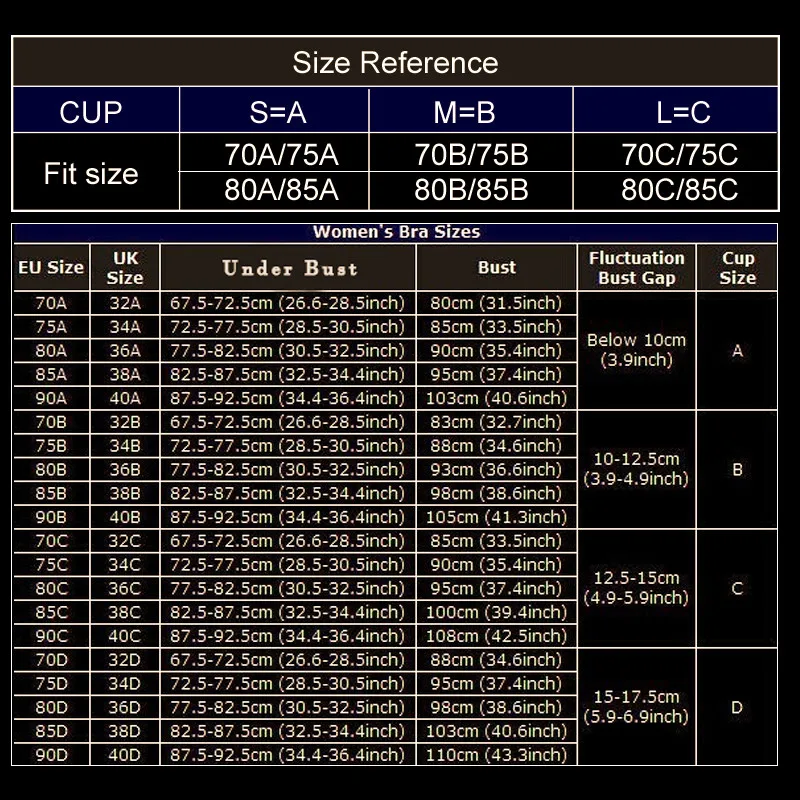Image resolution: width=800 pixels, height=800 pixels.
Task: Click the 110cm (43.3inch) bust value
Action: click(496, 755)
